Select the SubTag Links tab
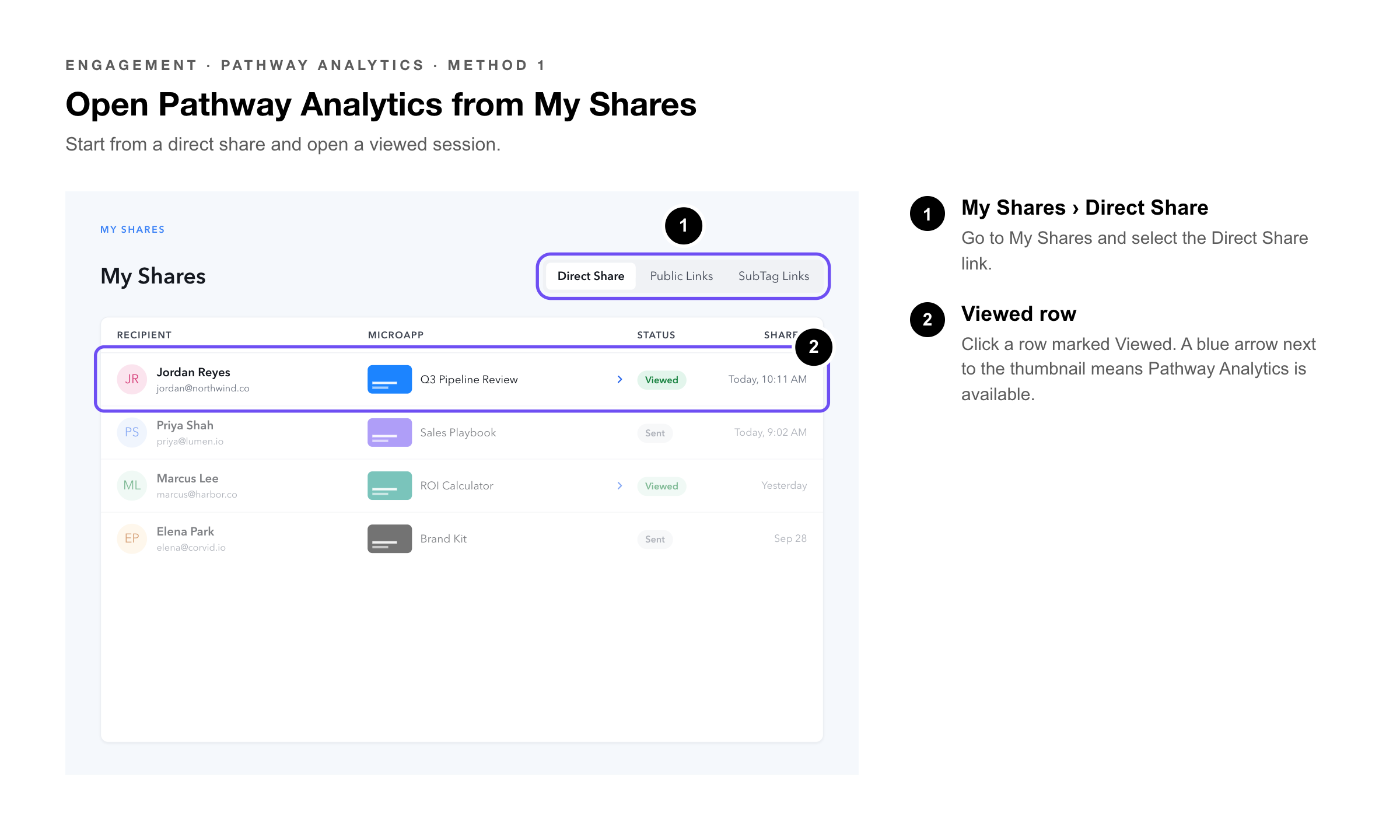 (773, 276)
